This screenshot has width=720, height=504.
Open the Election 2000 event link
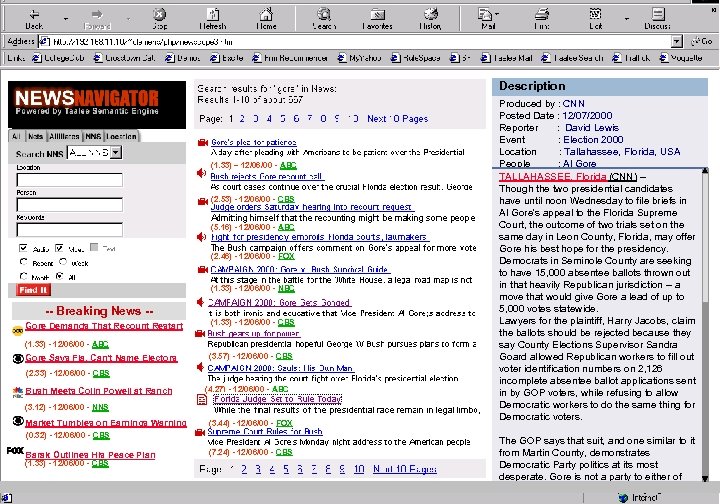point(593,140)
